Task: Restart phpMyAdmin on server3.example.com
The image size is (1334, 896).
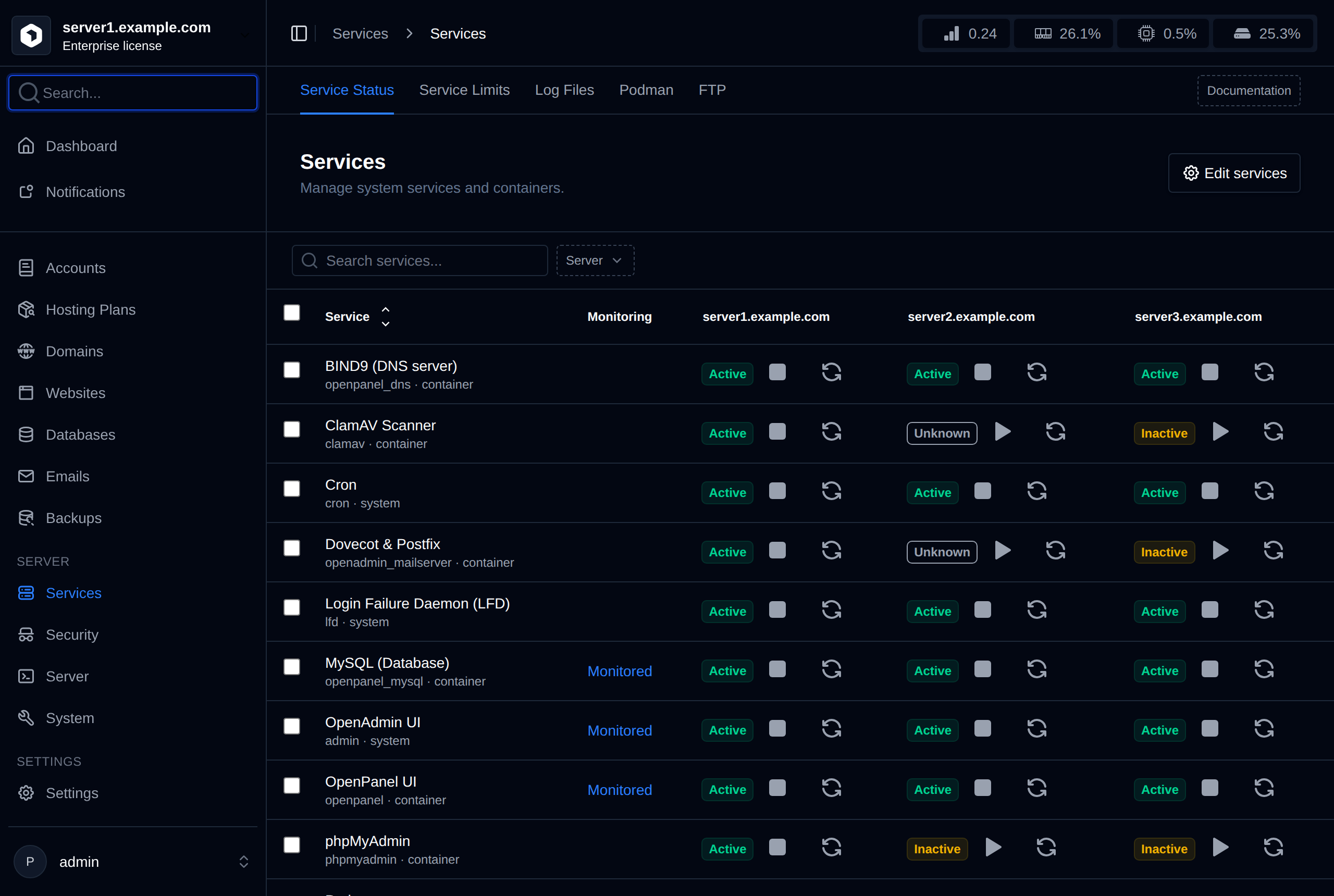Action: pos(1274,848)
